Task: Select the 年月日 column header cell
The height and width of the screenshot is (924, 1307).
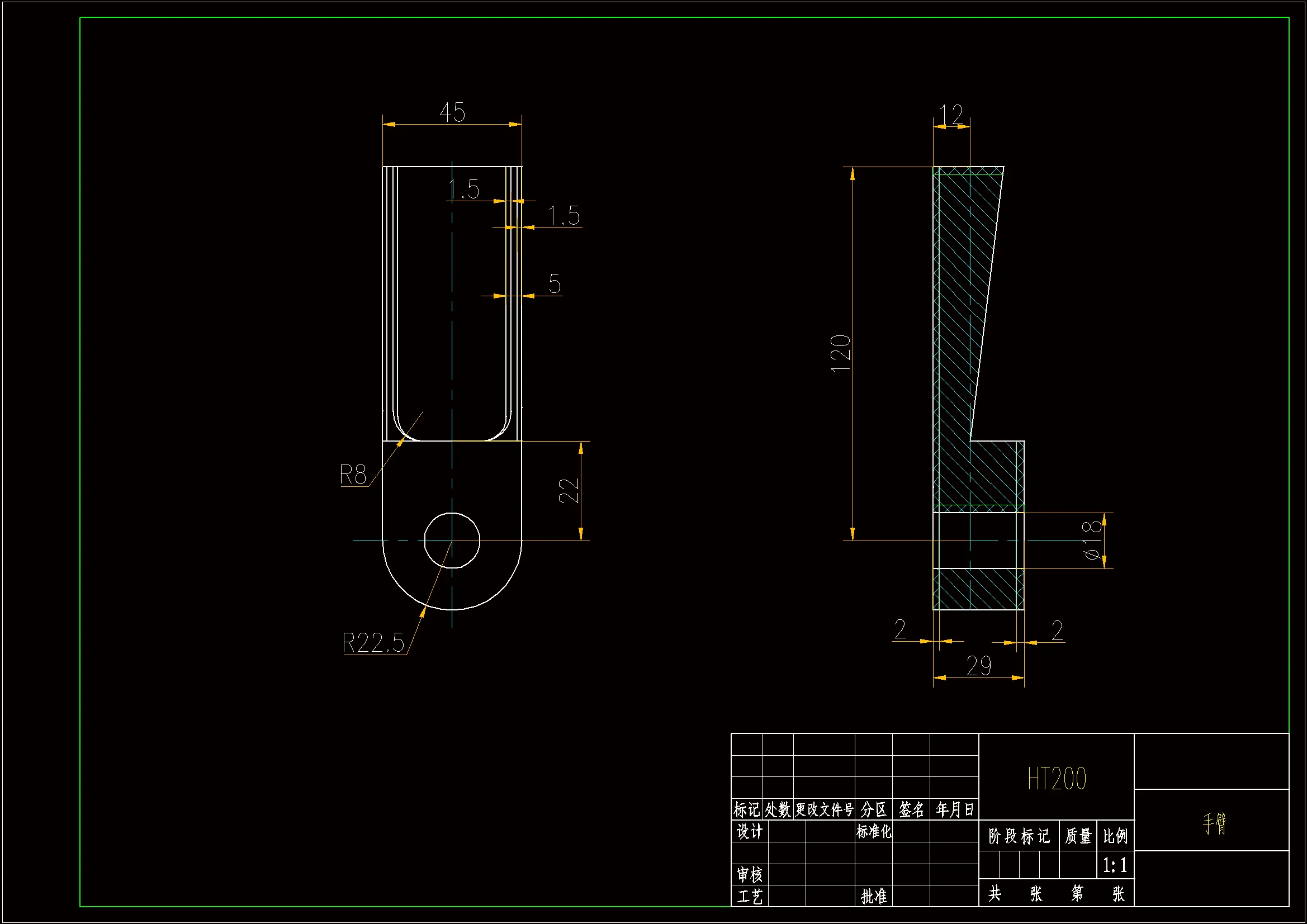Action: pos(954,809)
